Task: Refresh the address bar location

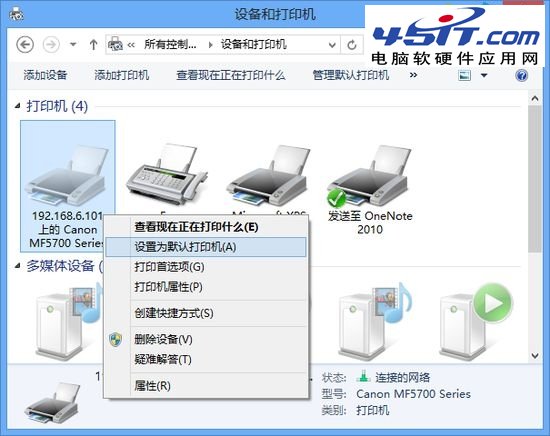Action: (352, 45)
